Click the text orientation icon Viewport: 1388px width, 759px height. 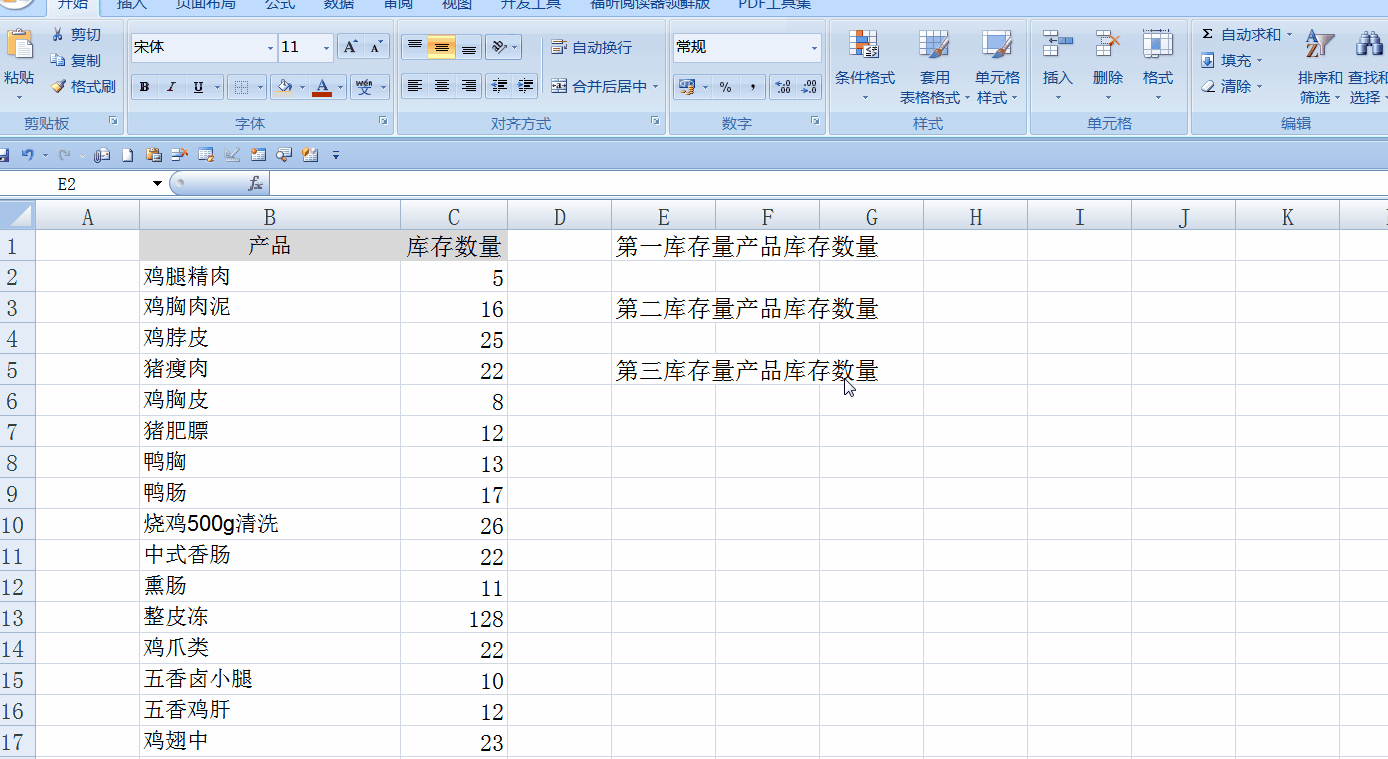coord(498,47)
